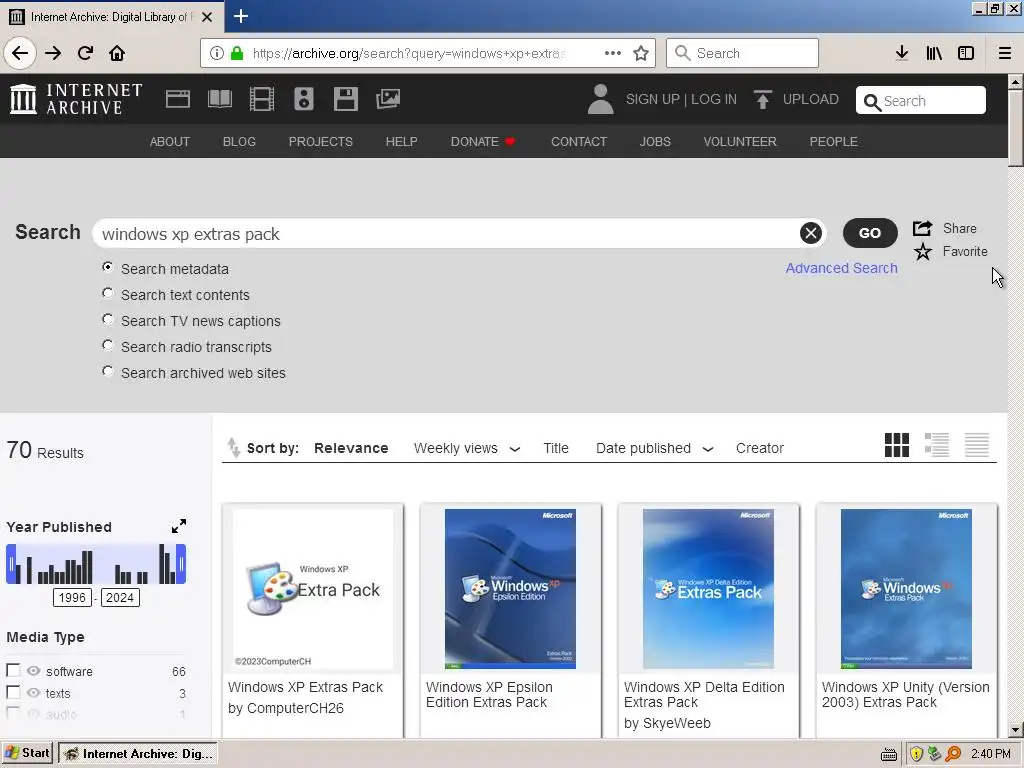Select Search TV news captions option
The height and width of the screenshot is (768, 1024).
(108, 319)
